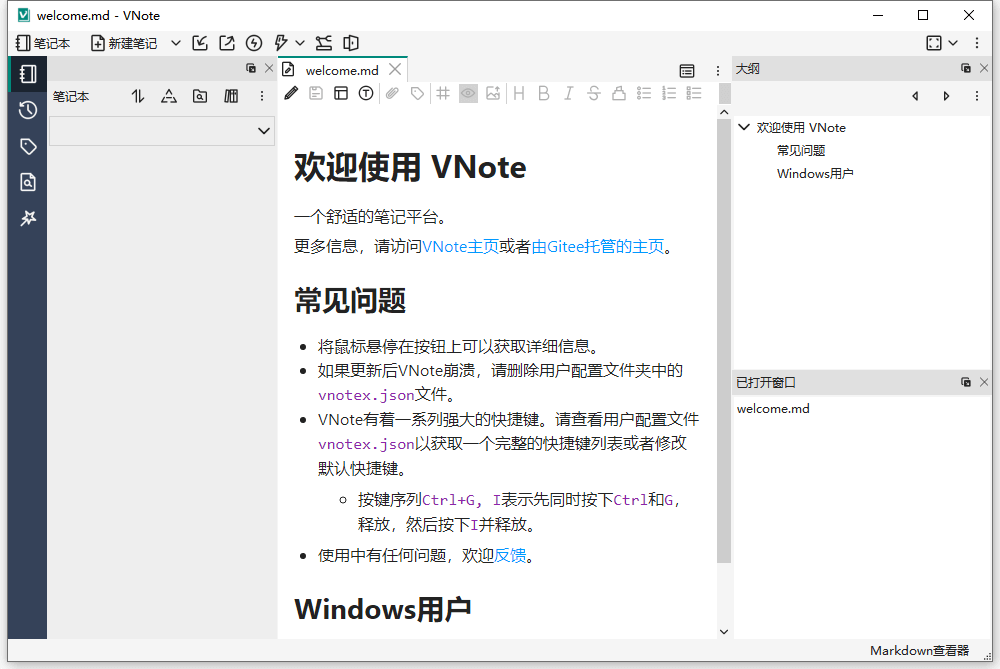Close the 大纲 outline panel

click(984, 68)
